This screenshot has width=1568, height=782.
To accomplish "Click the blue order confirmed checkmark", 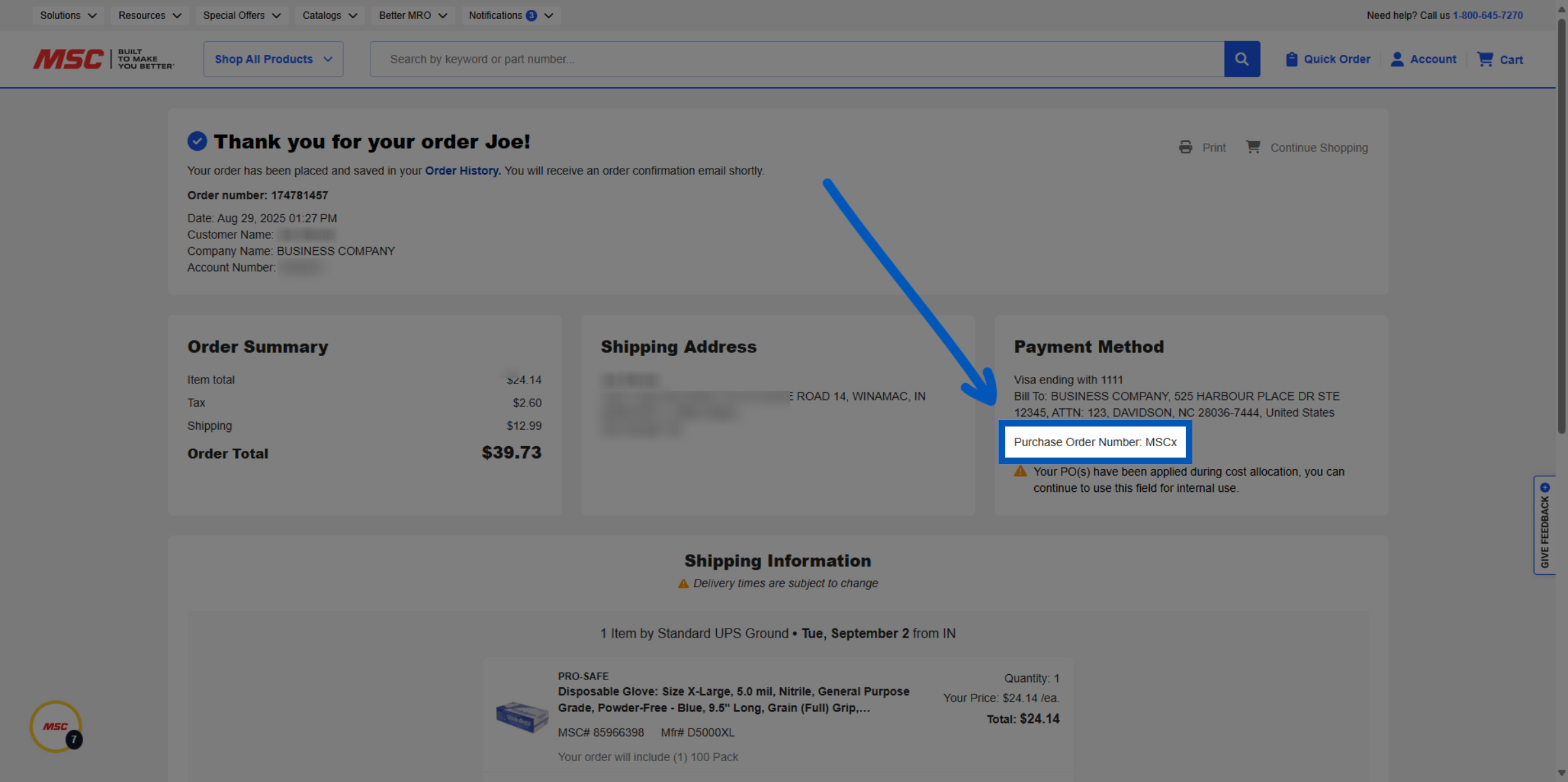I will coord(197,141).
